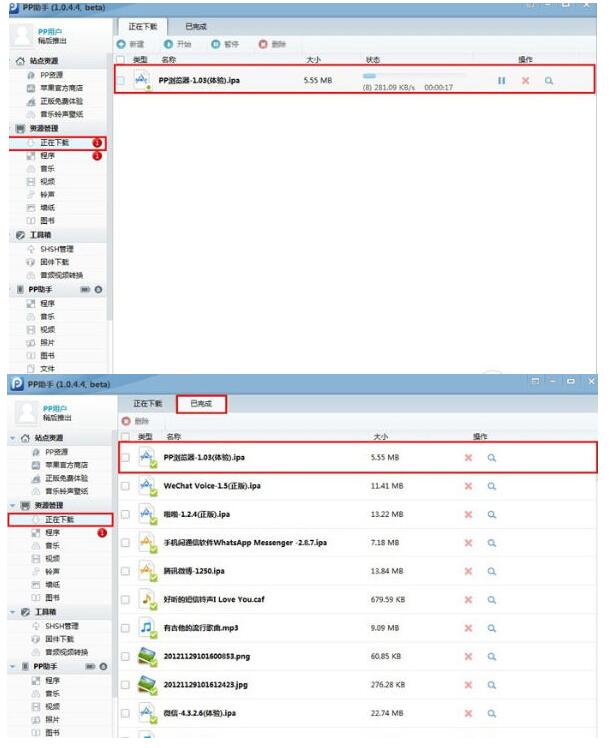Open 墙纸 sidebar item in top window

coord(47,208)
